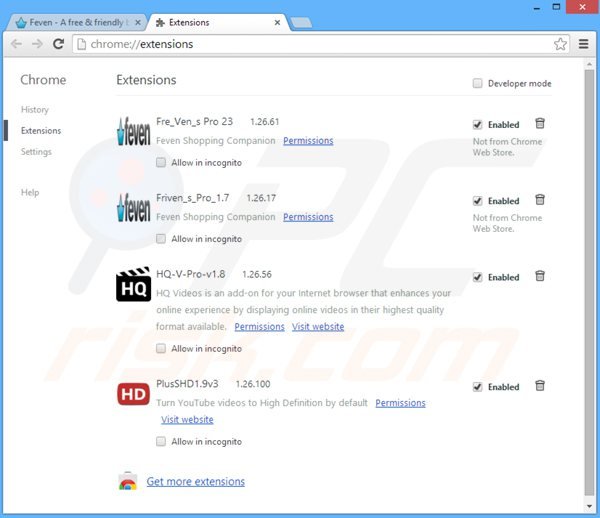The width and height of the screenshot is (600, 518).
Task: Open Settings in the Chrome sidebar
Action: point(36,152)
